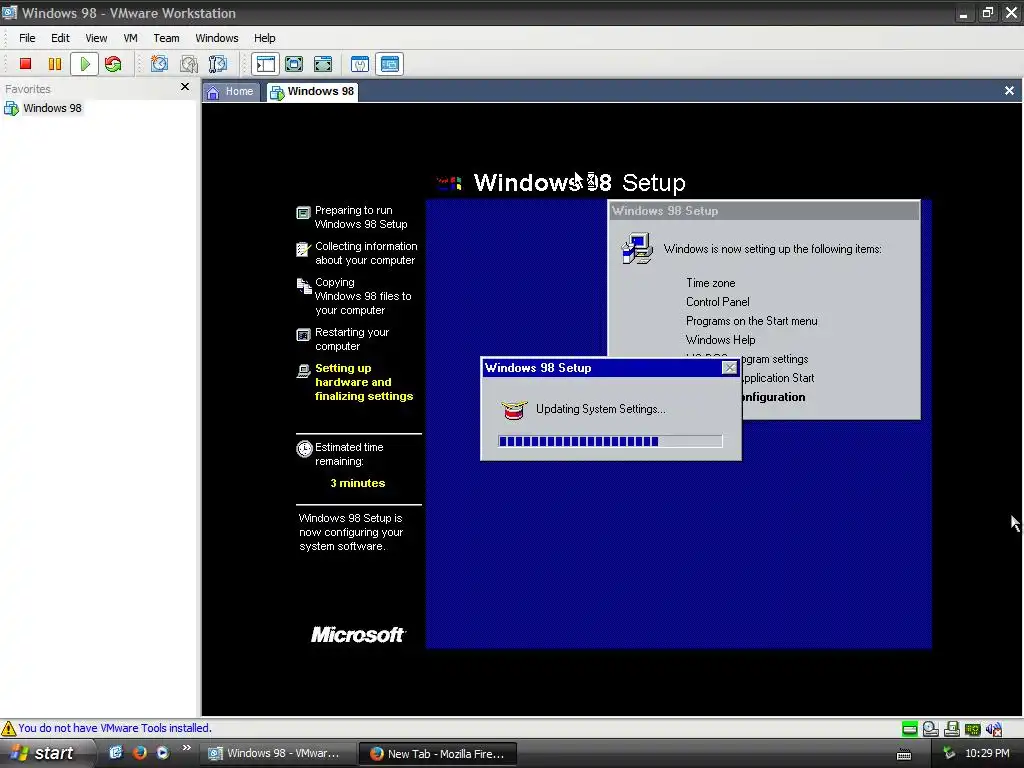Viewport: 1024px width, 768px height.
Task: Close the Favorites sidebar panel
Action: click(x=185, y=87)
